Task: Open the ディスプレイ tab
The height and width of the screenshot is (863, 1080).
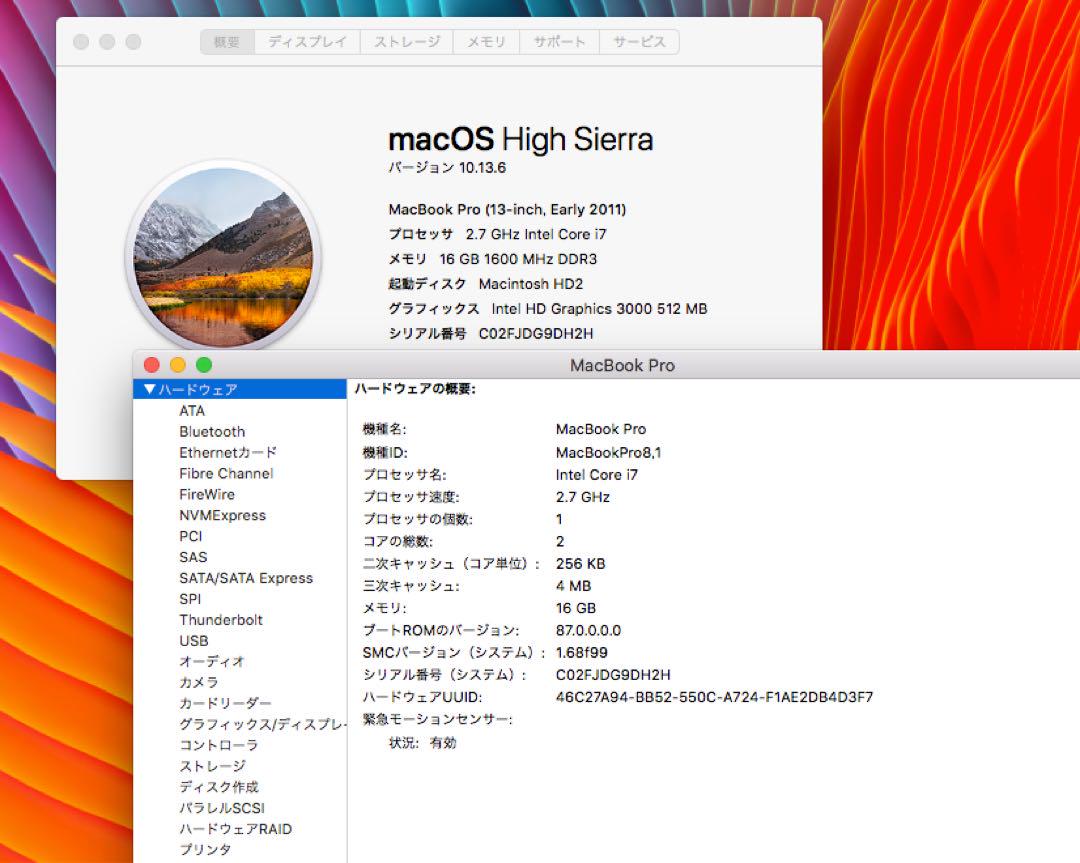Action: [307, 42]
